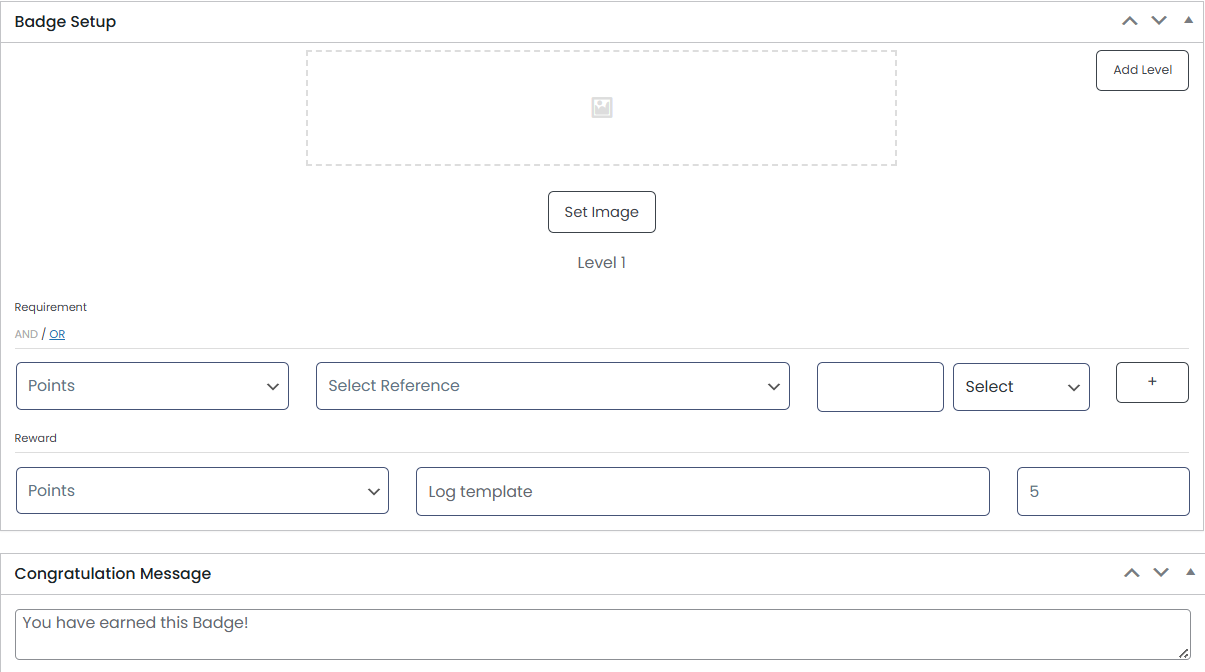
Task: Switch requirement logic to OR
Action: pyautogui.click(x=57, y=334)
